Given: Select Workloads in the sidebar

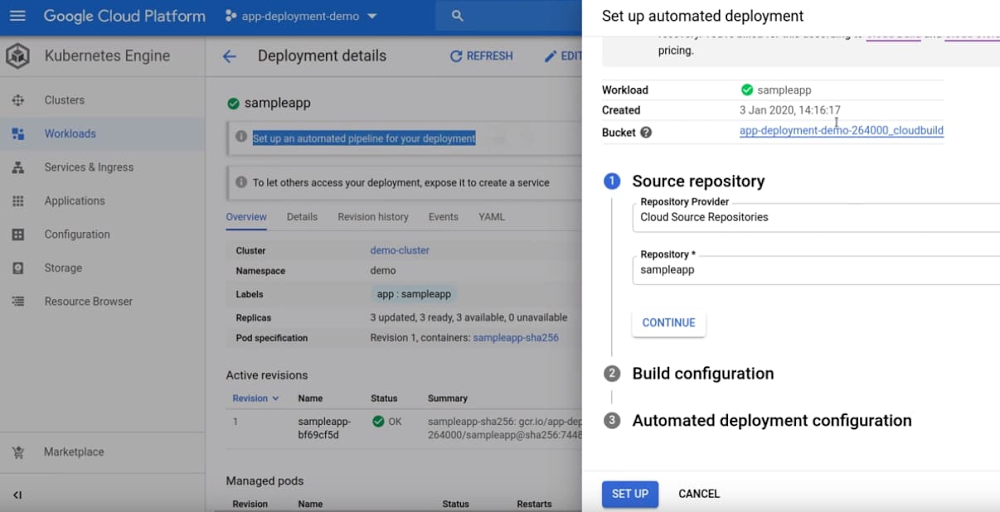Looking at the screenshot, I should tap(70, 134).
